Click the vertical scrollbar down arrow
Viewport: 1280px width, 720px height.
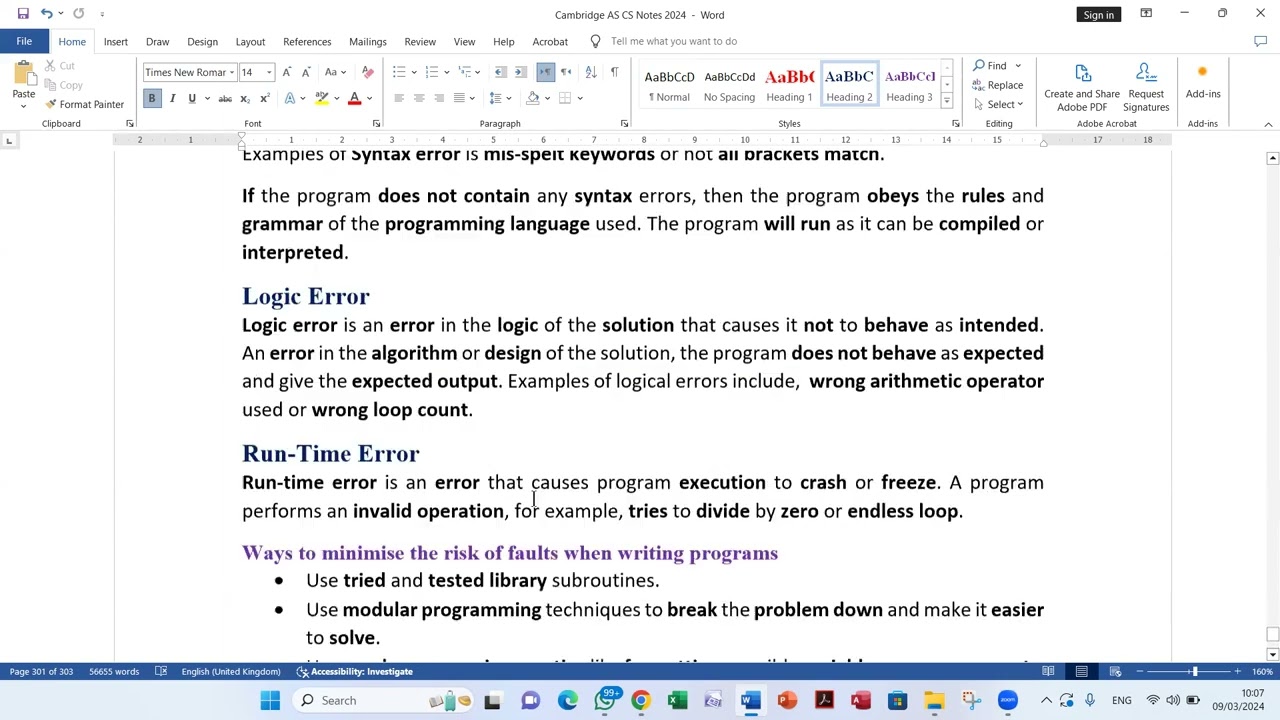[1272, 654]
